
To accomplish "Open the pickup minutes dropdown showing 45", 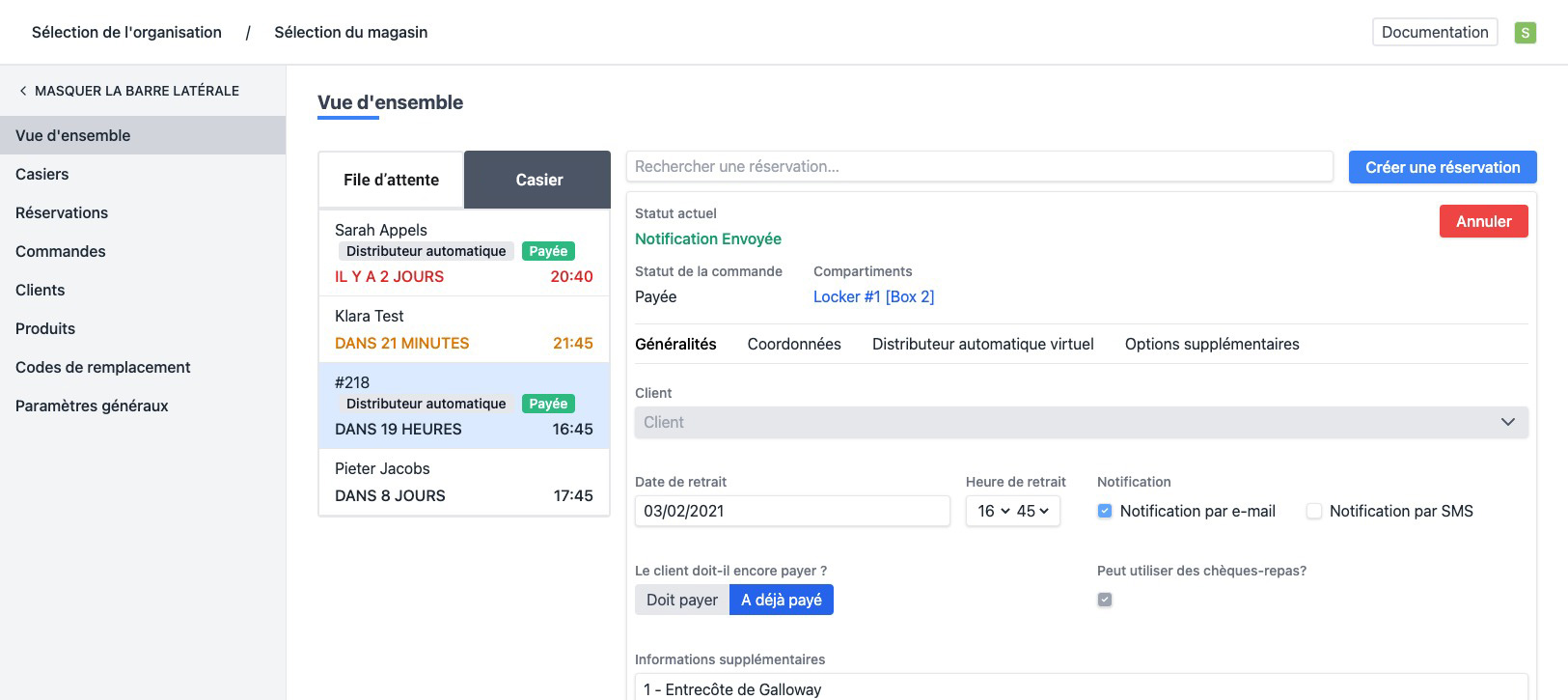I will [1032, 511].
